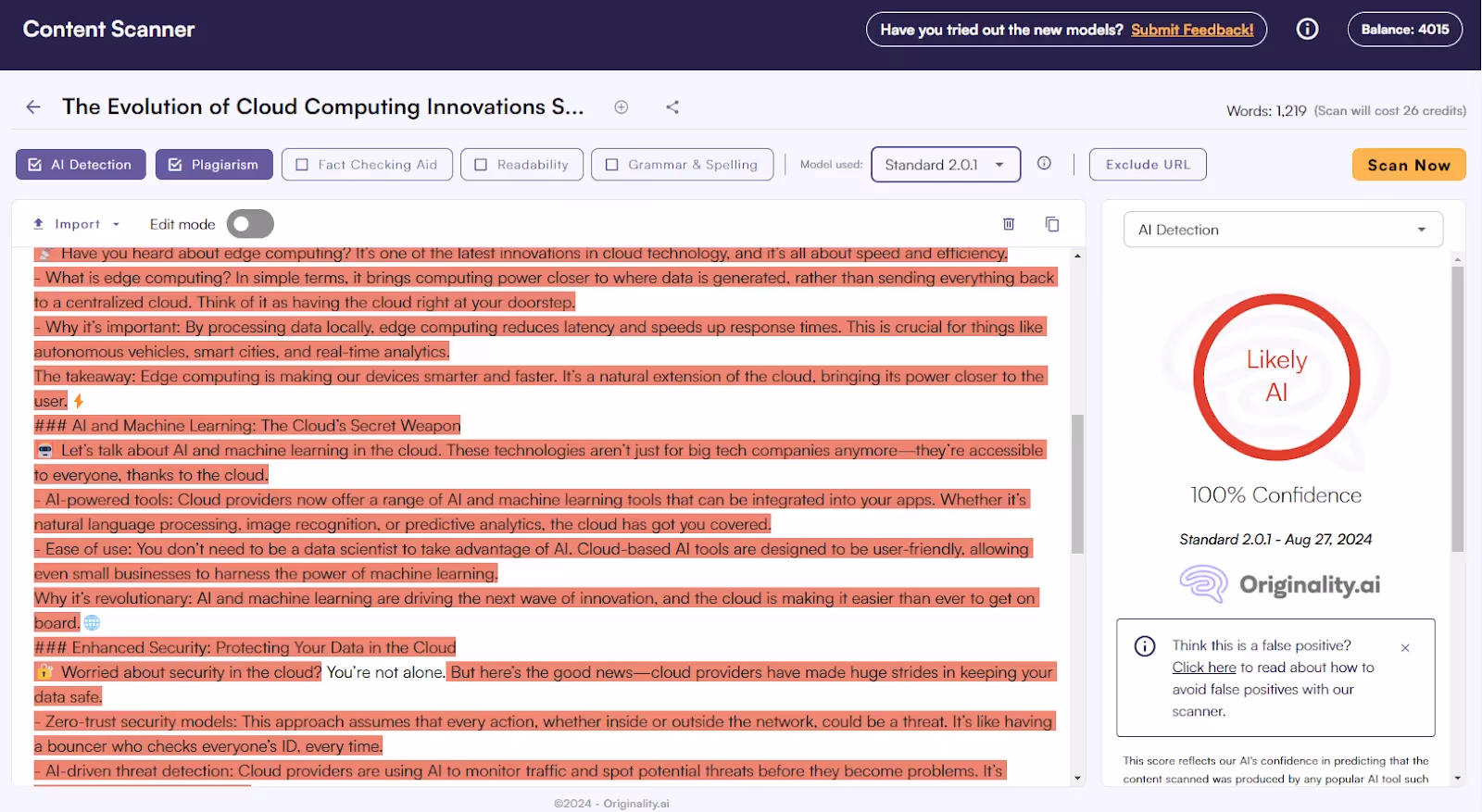The height and width of the screenshot is (812, 1482).
Task: Open the Standard 2.0.1 model dropdown
Action: tap(946, 165)
